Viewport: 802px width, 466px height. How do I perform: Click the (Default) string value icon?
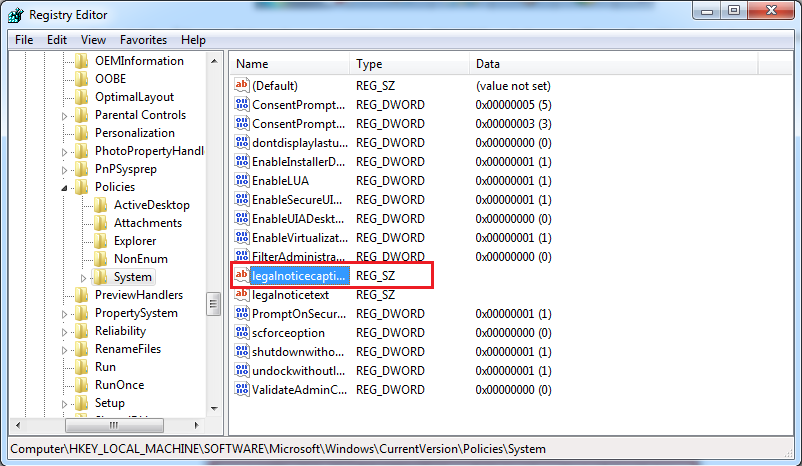coord(241,86)
